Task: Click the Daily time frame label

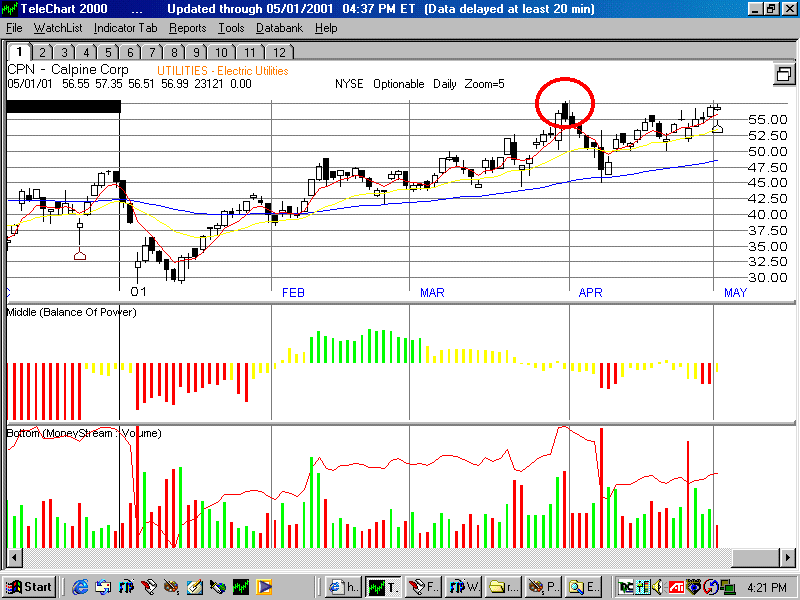Action: [444, 84]
